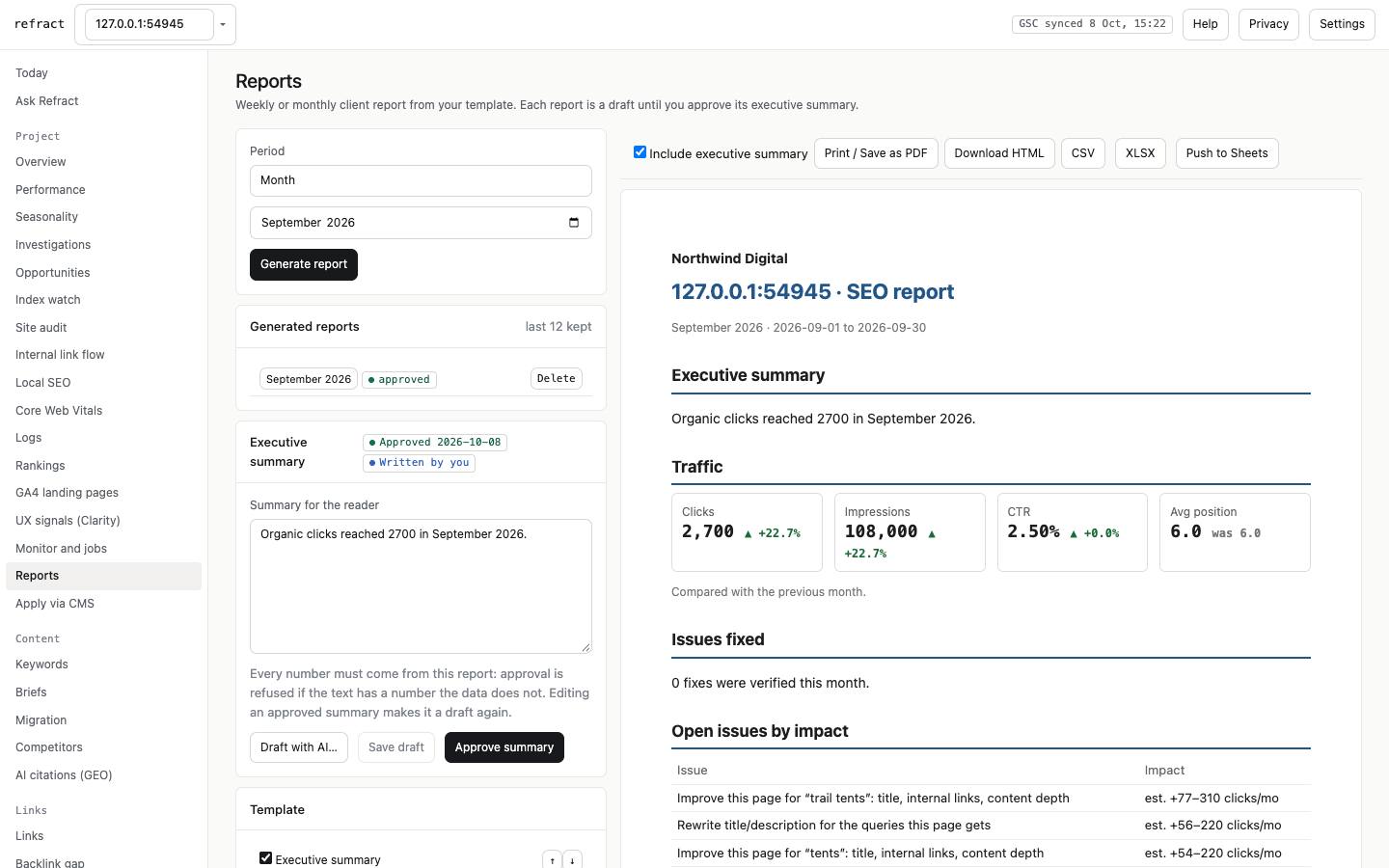Open the calendar picker in the month field
Image resolution: width=1389 pixels, height=868 pixels.
(574, 223)
